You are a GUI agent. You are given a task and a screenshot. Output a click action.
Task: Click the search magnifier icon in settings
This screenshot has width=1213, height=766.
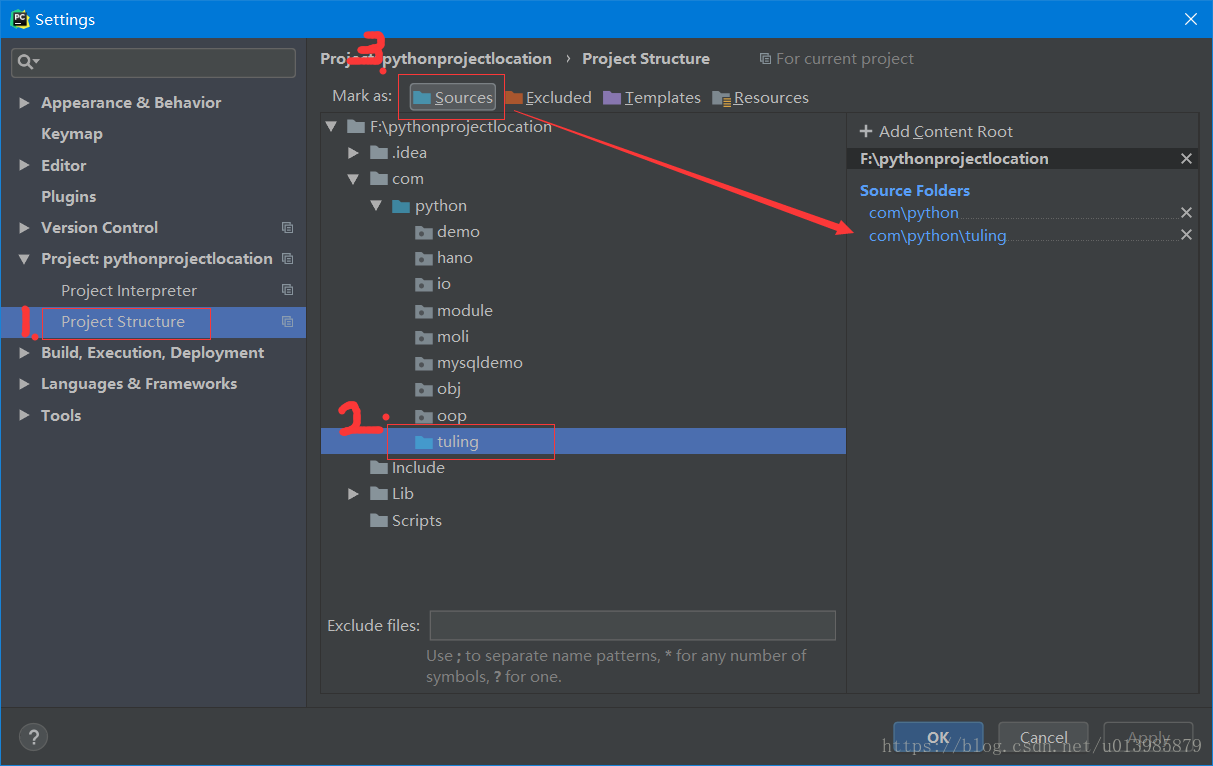(24, 62)
